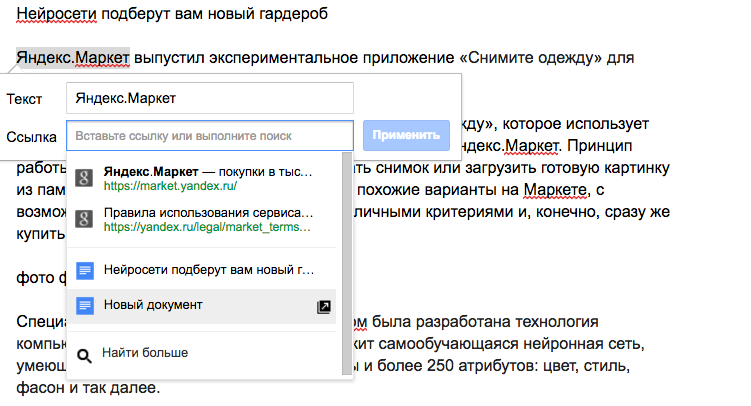Open Новый документ in a new window icon
The image size is (751, 406).
tap(323, 307)
